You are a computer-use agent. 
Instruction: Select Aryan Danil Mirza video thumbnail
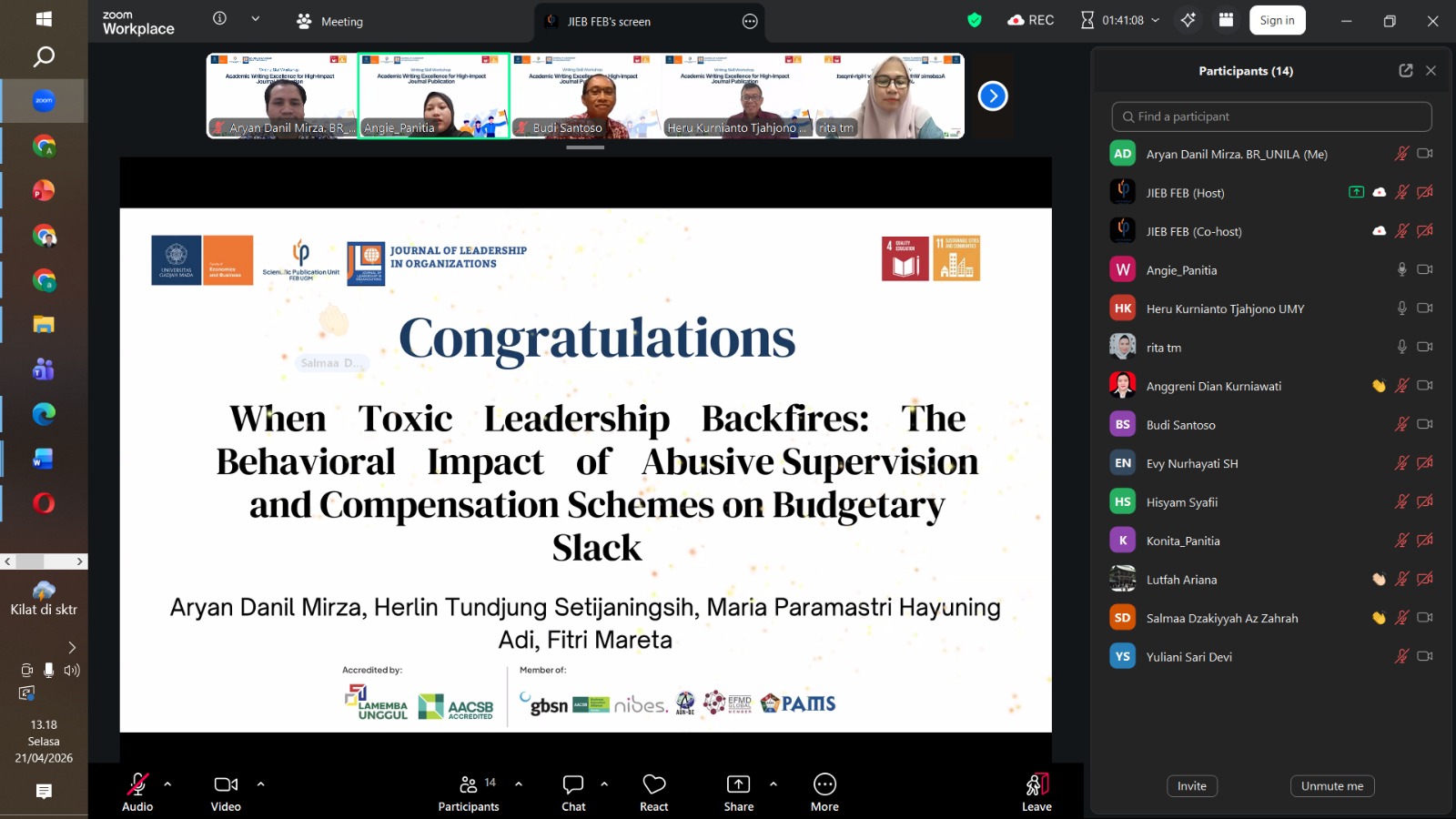[x=282, y=96]
